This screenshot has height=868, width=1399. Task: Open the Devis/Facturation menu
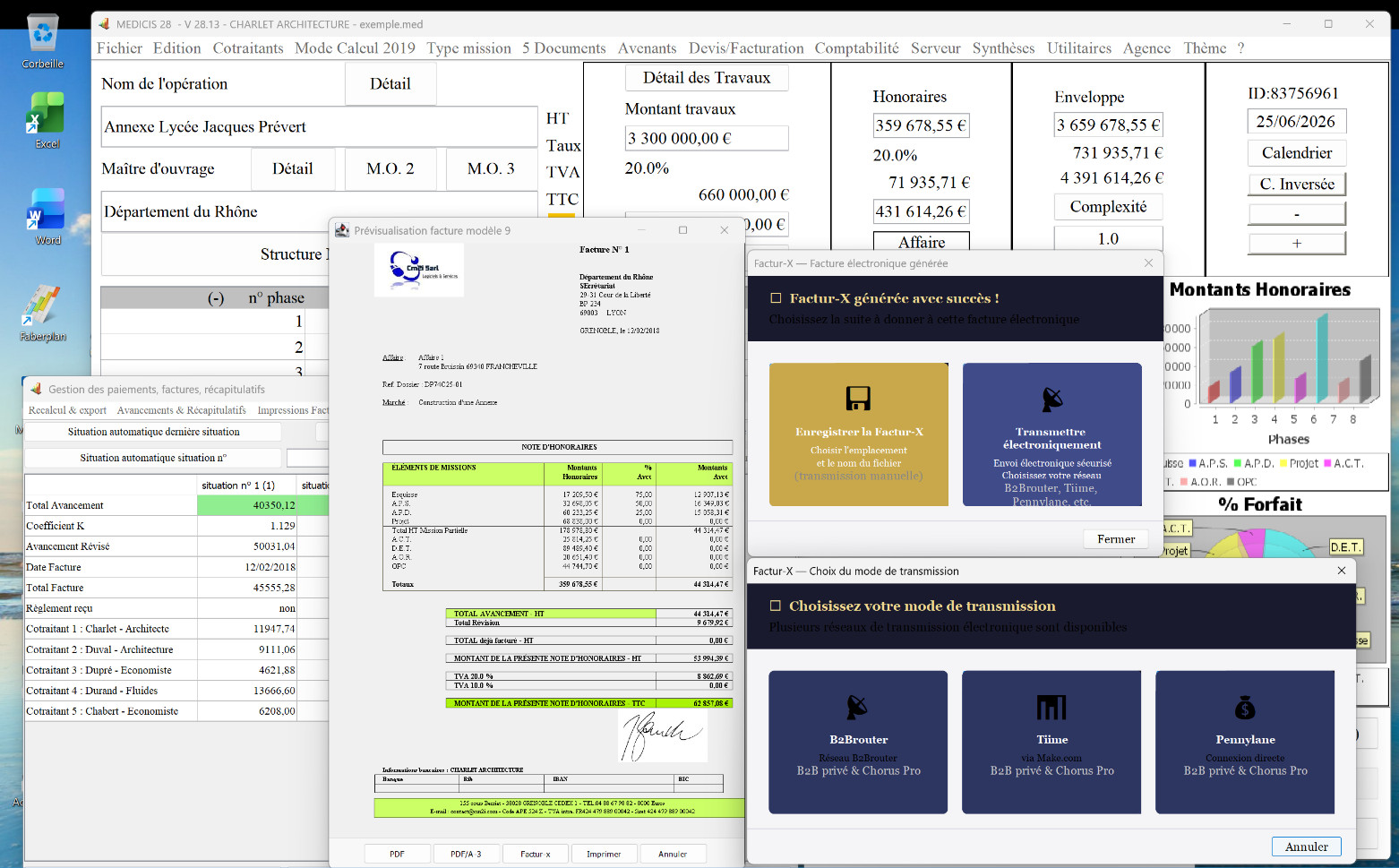tap(746, 48)
